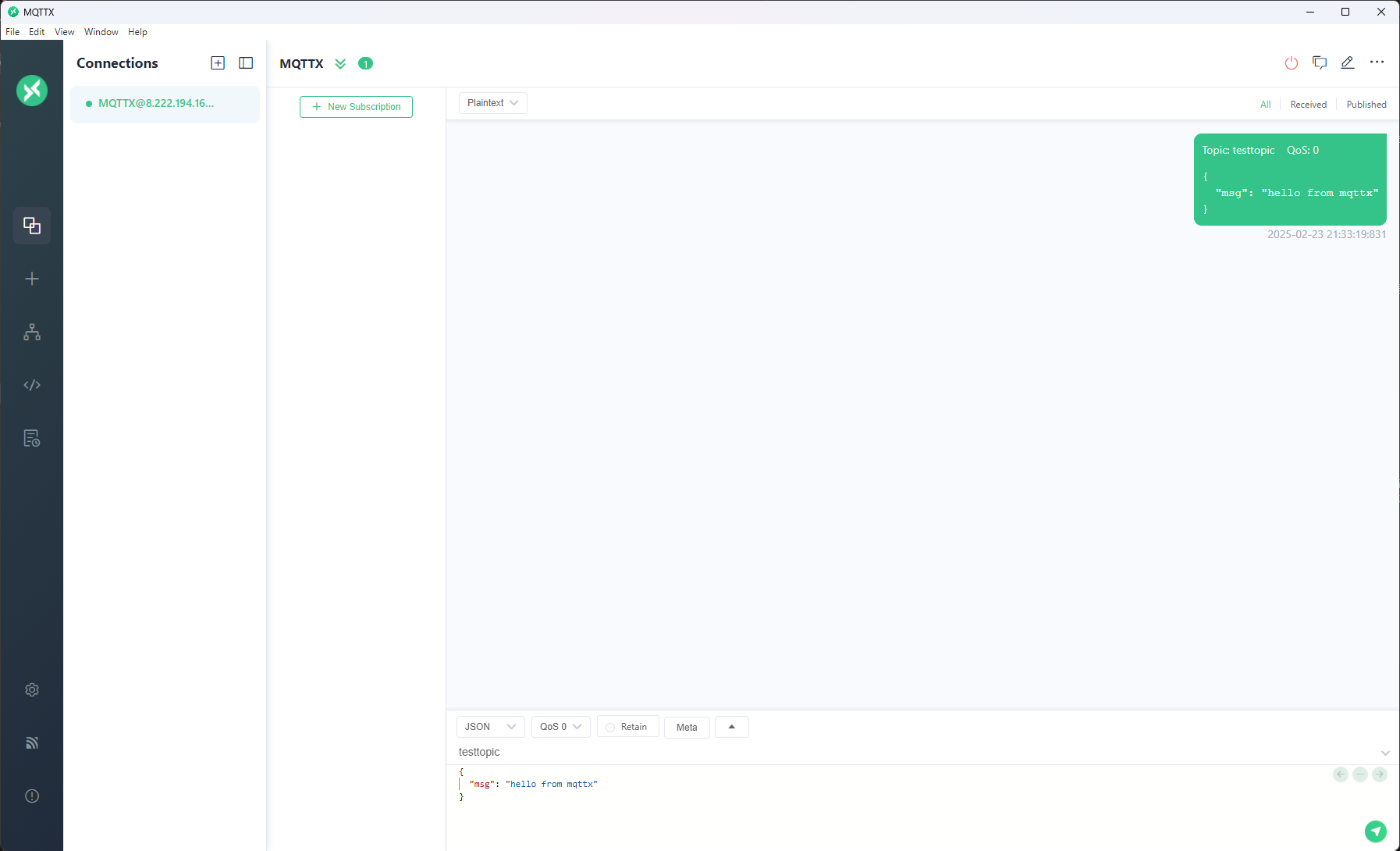
Task: Expand the topic history chevron
Action: pos(1385,753)
